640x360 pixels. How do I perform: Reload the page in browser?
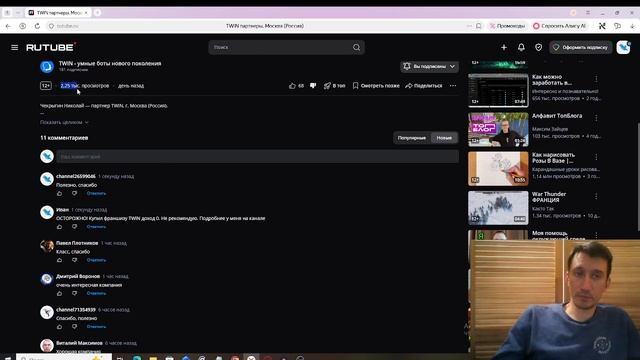point(37,26)
